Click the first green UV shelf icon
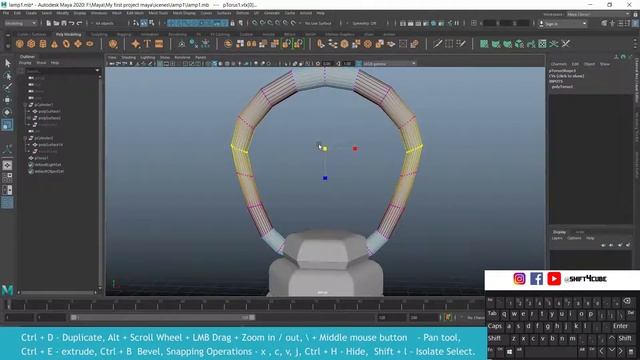640x360 pixels. click(484, 44)
